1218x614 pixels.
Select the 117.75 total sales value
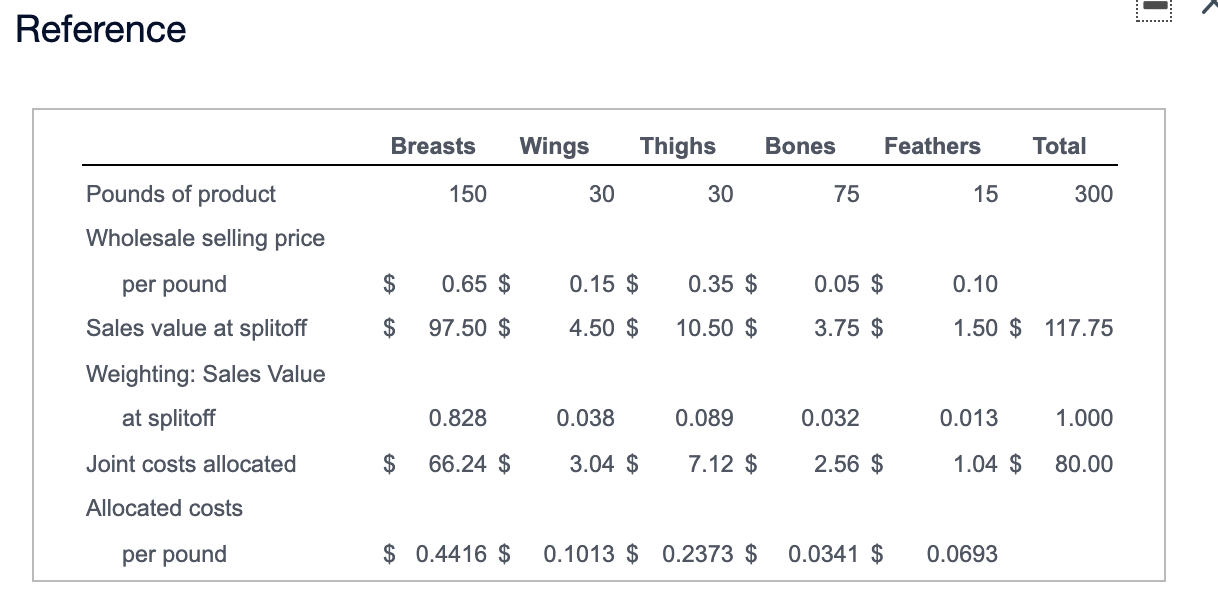coord(1079,328)
